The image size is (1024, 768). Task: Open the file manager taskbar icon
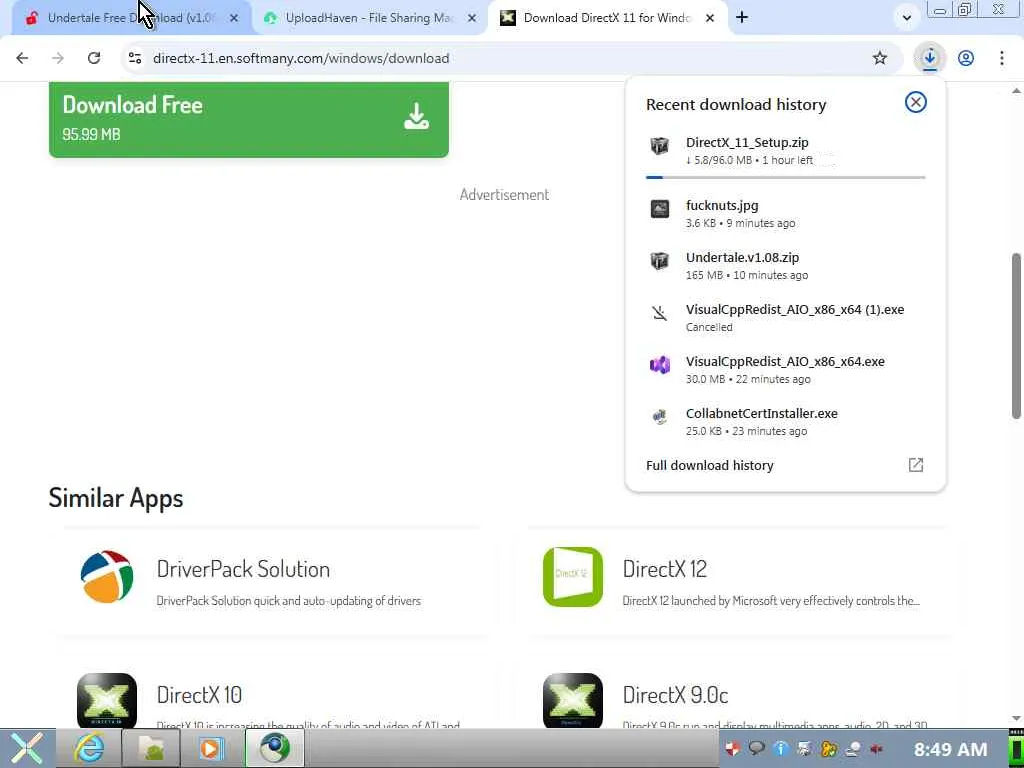[151, 748]
